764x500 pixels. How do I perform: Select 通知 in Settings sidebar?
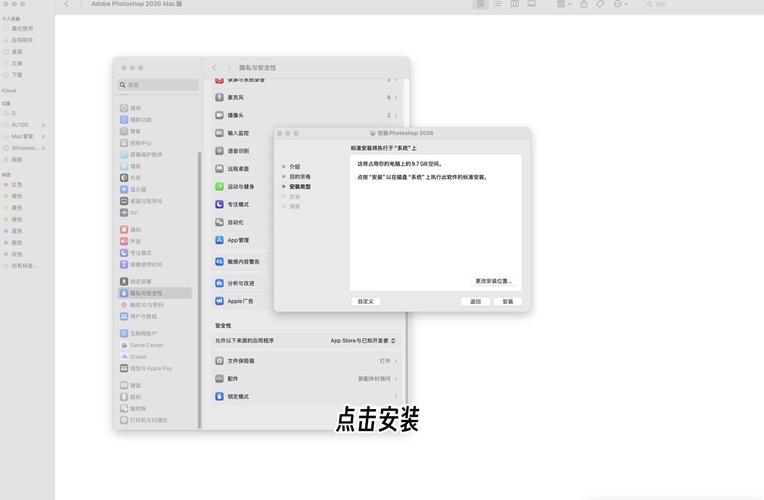click(x=131, y=230)
